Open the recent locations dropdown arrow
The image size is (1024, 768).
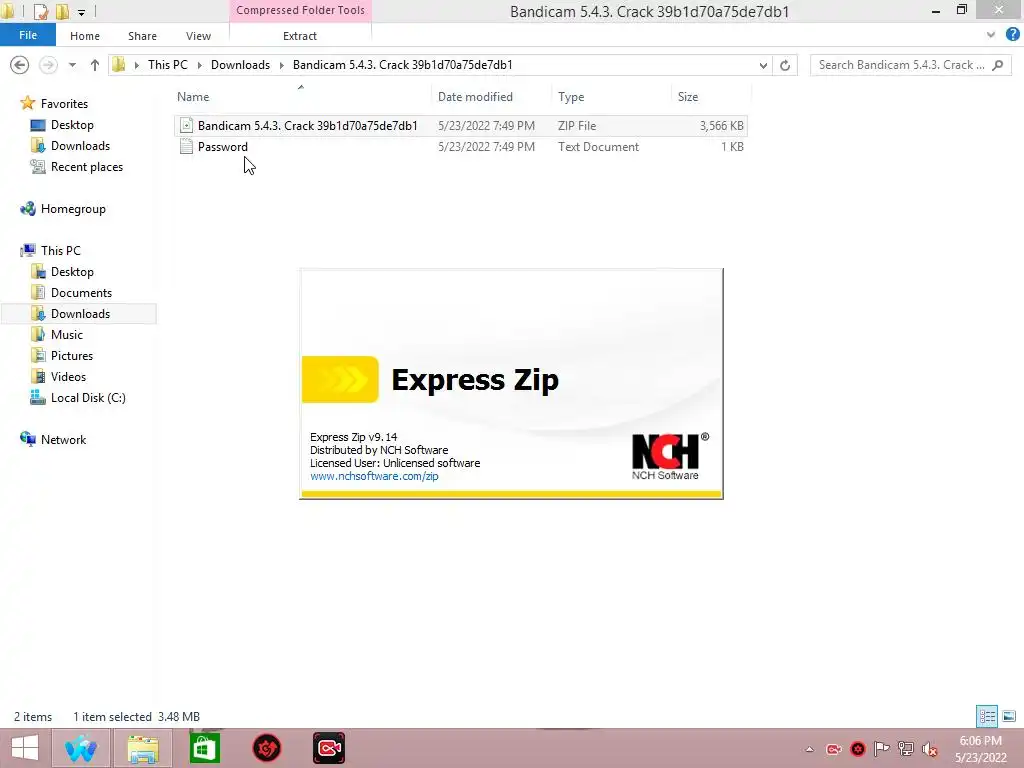[72, 65]
